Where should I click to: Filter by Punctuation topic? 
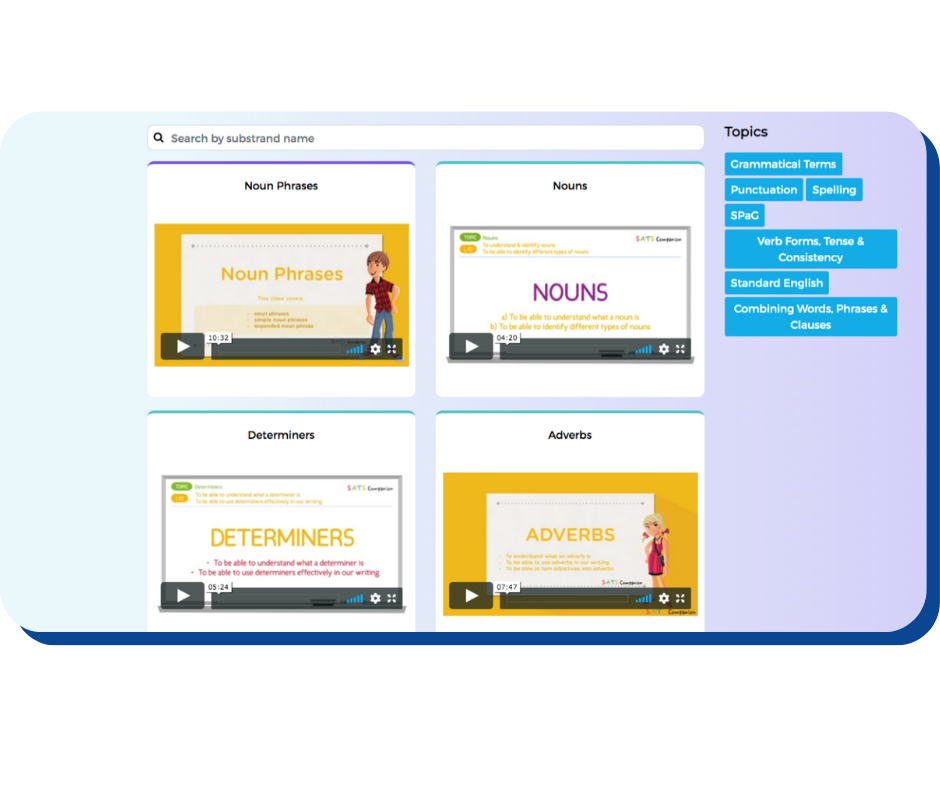click(x=763, y=190)
